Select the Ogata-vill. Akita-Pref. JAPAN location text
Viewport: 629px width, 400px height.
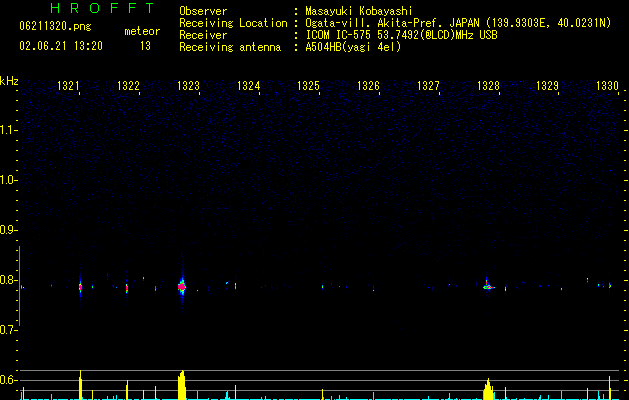click(x=458, y=23)
